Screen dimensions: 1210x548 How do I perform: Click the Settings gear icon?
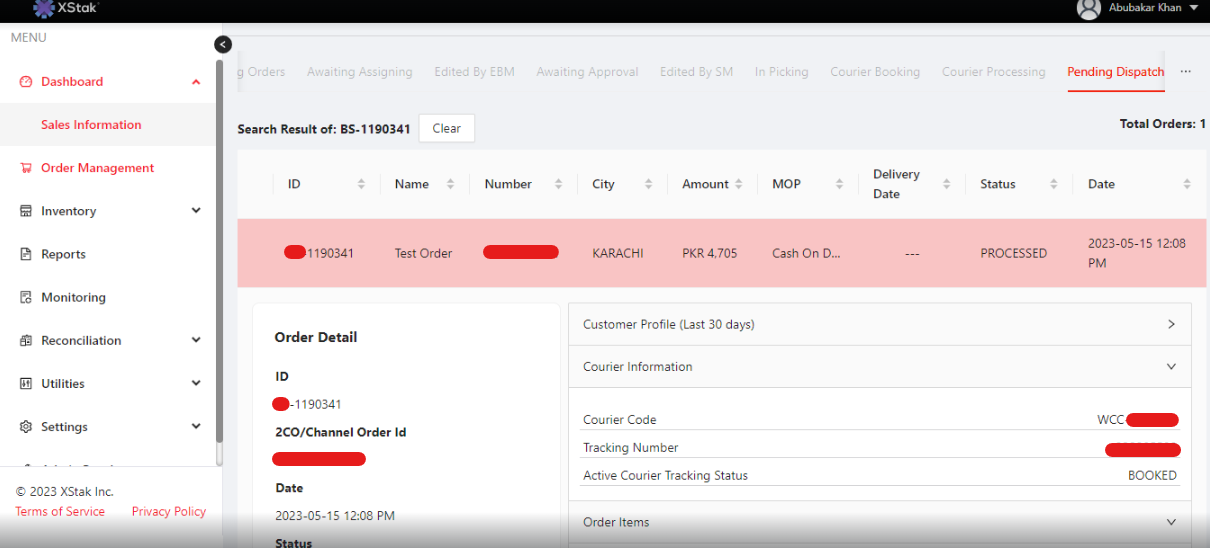coord(26,426)
